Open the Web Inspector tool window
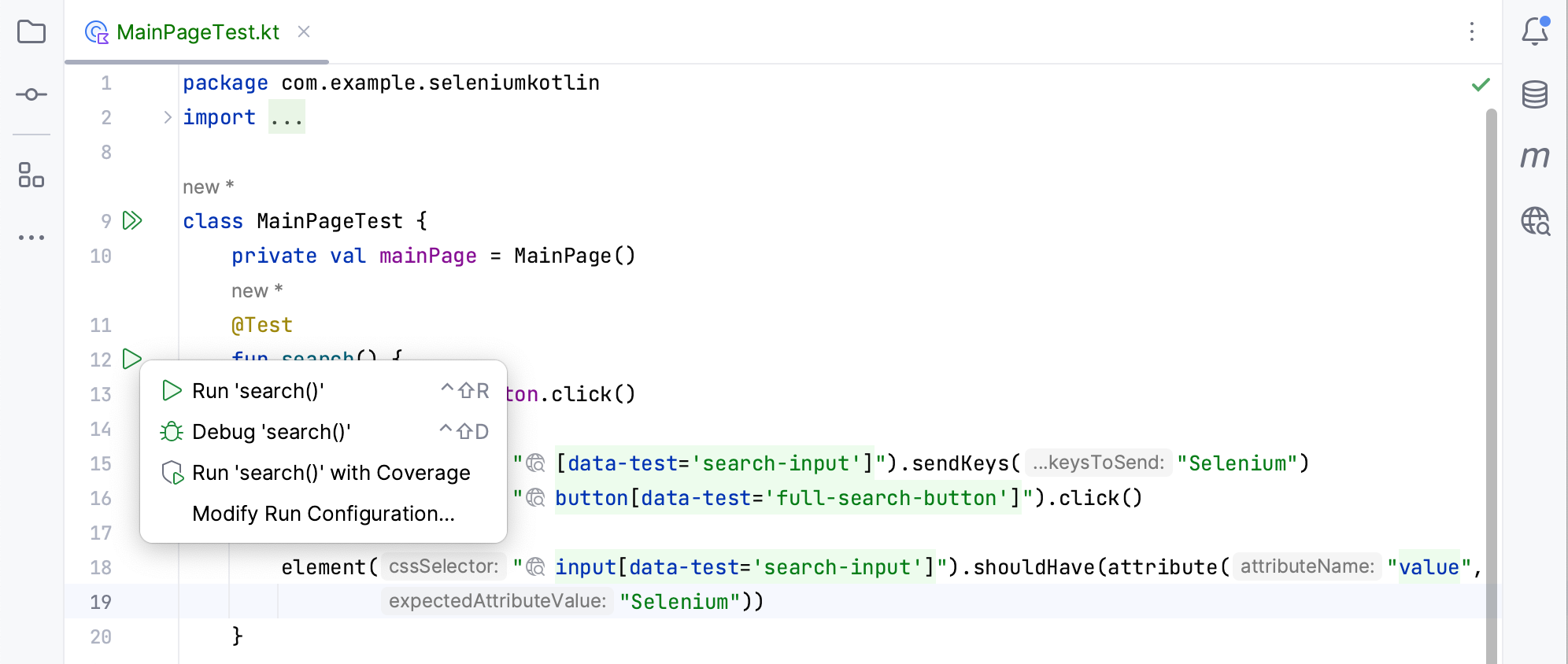Image resolution: width=1568 pixels, height=664 pixels. (x=1535, y=221)
